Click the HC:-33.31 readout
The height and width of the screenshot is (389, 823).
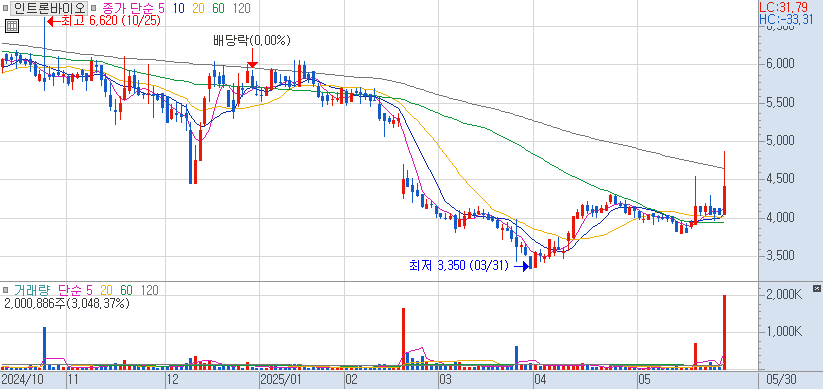[x=786, y=20]
